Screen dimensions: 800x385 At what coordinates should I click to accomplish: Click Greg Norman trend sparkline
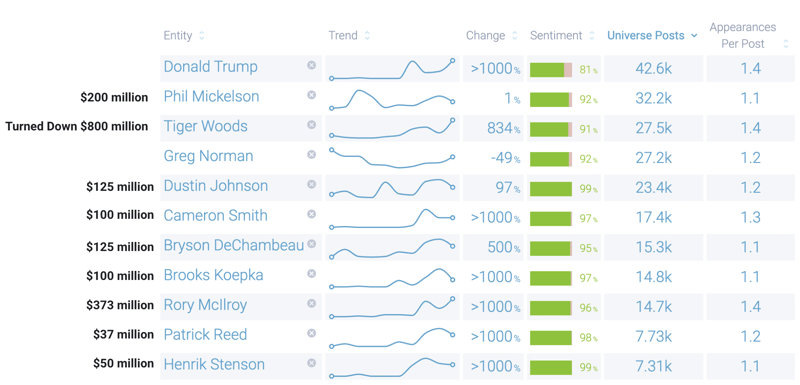click(x=392, y=158)
